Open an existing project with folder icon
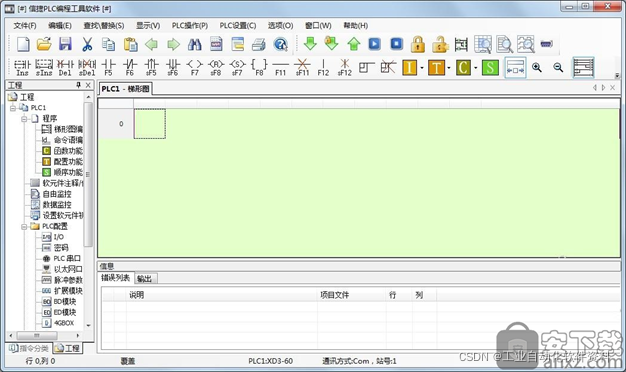This screenshot has width=626, height=372. 44,44
